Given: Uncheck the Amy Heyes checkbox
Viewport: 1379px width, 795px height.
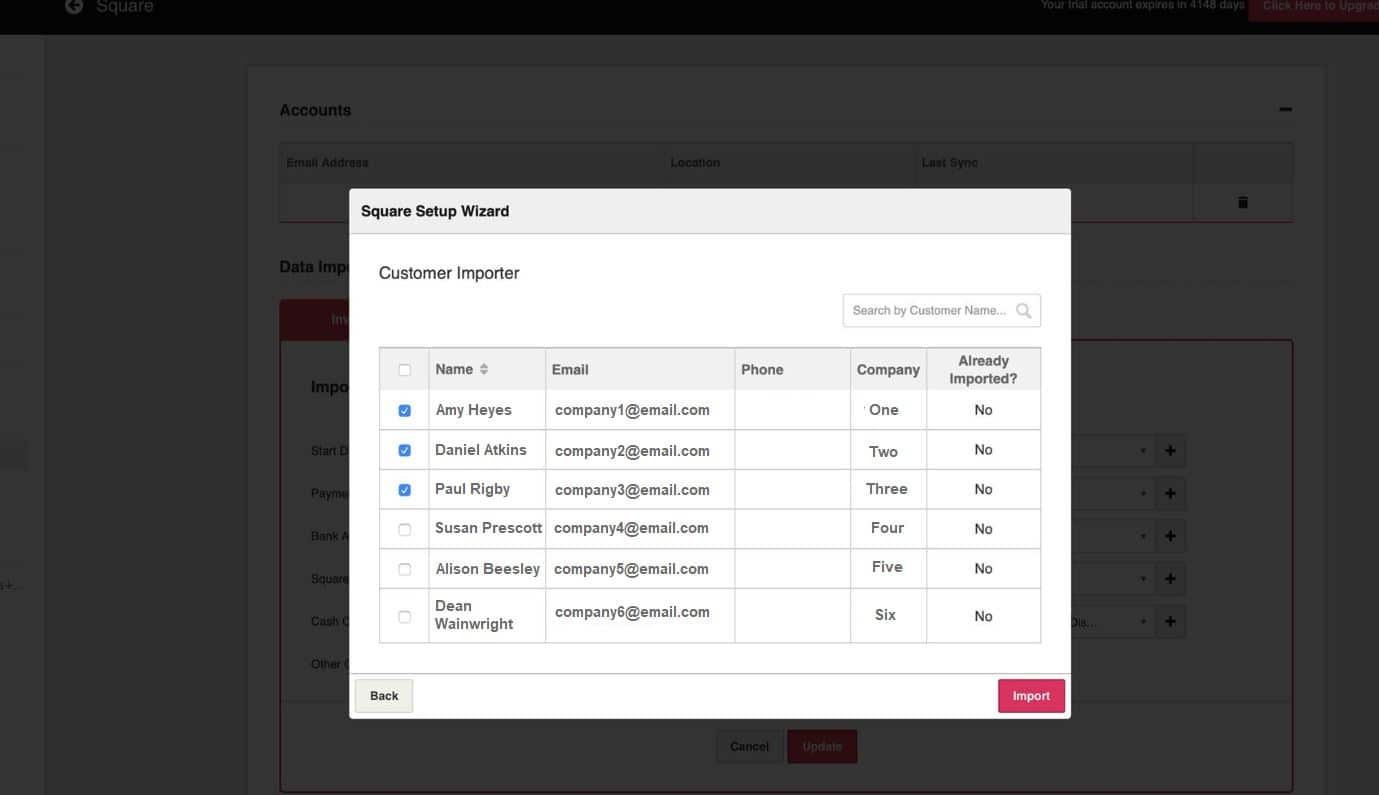Looking at the screenshot, I should [405, 411].
